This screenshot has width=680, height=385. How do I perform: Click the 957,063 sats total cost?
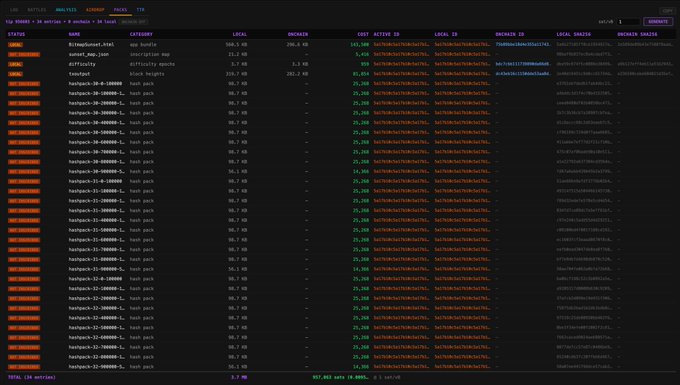(x=341, y=378)
